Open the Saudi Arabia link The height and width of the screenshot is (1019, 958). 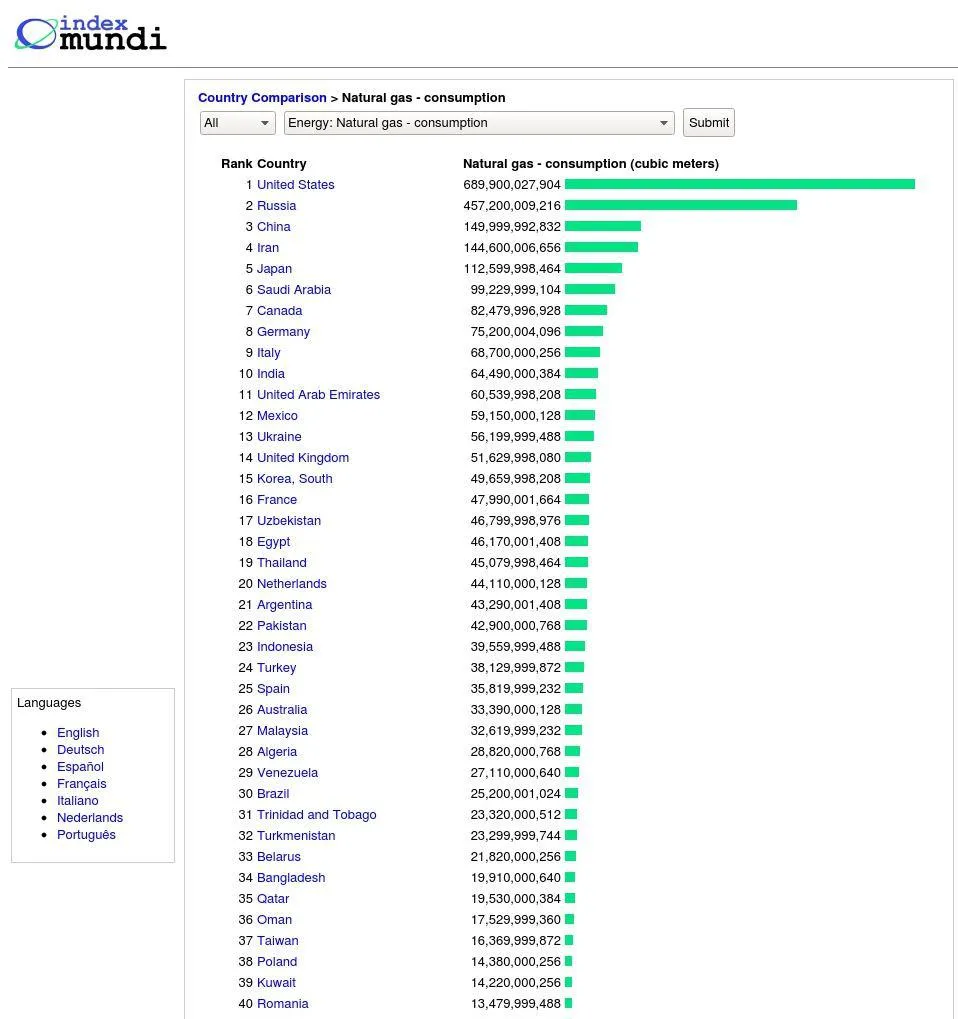pos(294,290)
